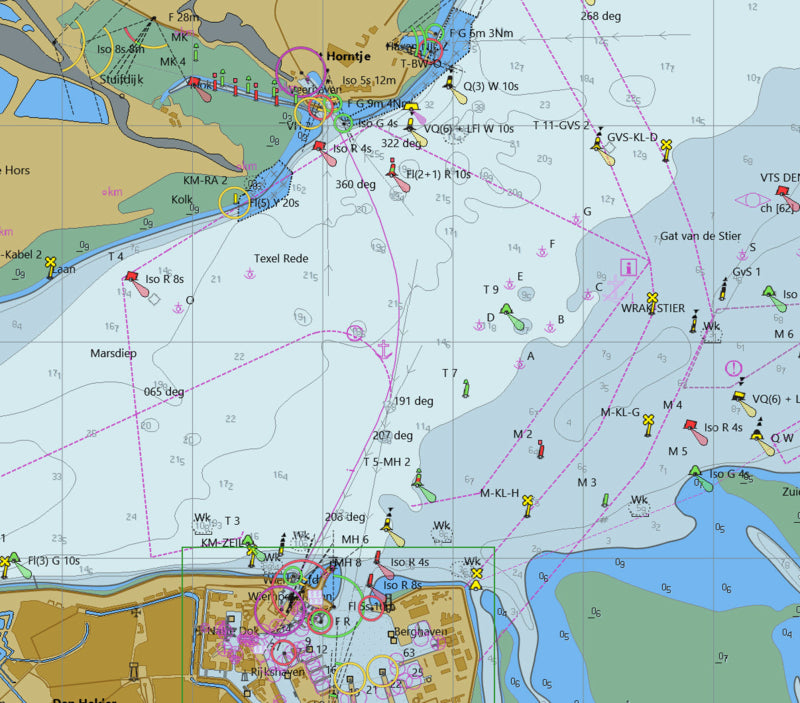Open the magenta information box symbol

[x=629, y=267]
